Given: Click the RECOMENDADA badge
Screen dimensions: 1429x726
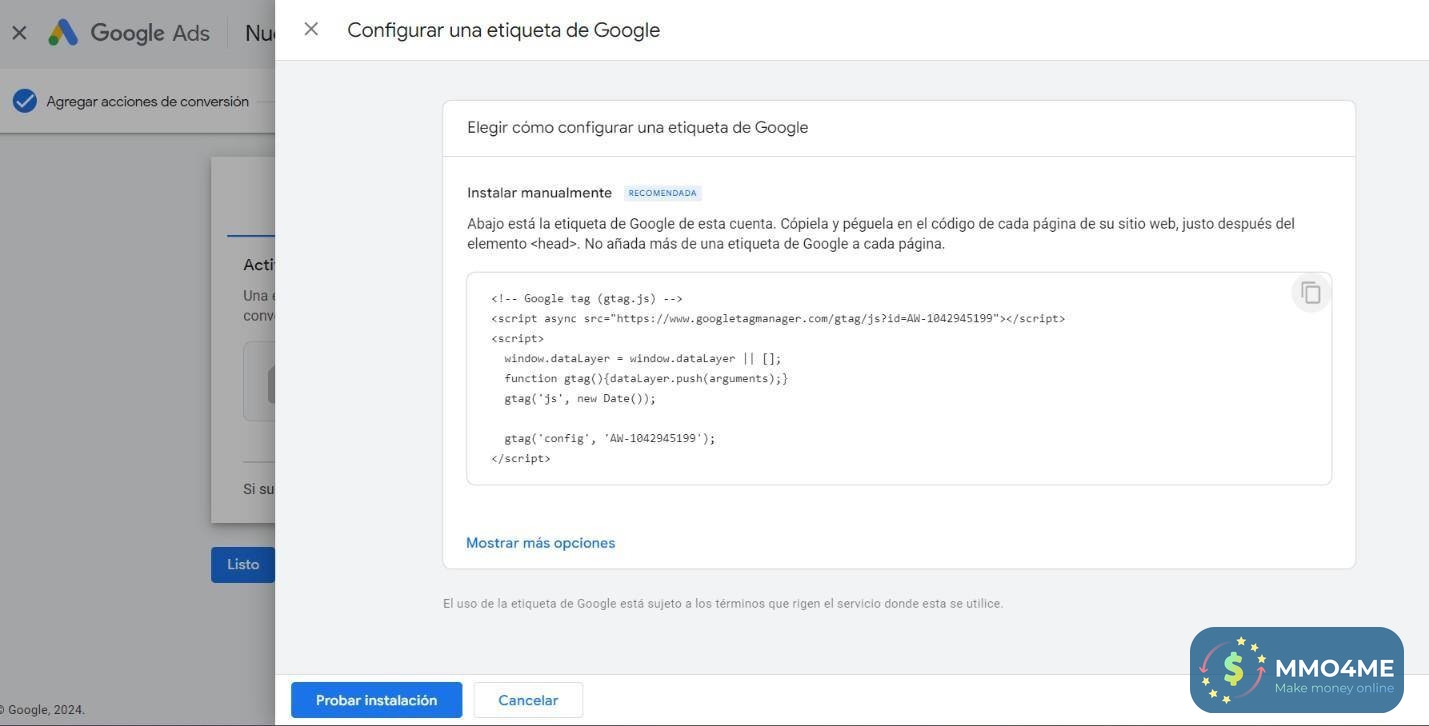Looking at the screenshot, I should (x=662, y=193).
